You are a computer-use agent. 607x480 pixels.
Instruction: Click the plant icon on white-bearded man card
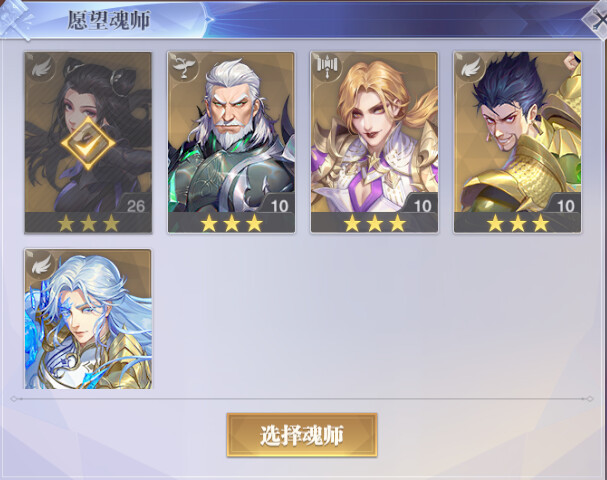184,68
